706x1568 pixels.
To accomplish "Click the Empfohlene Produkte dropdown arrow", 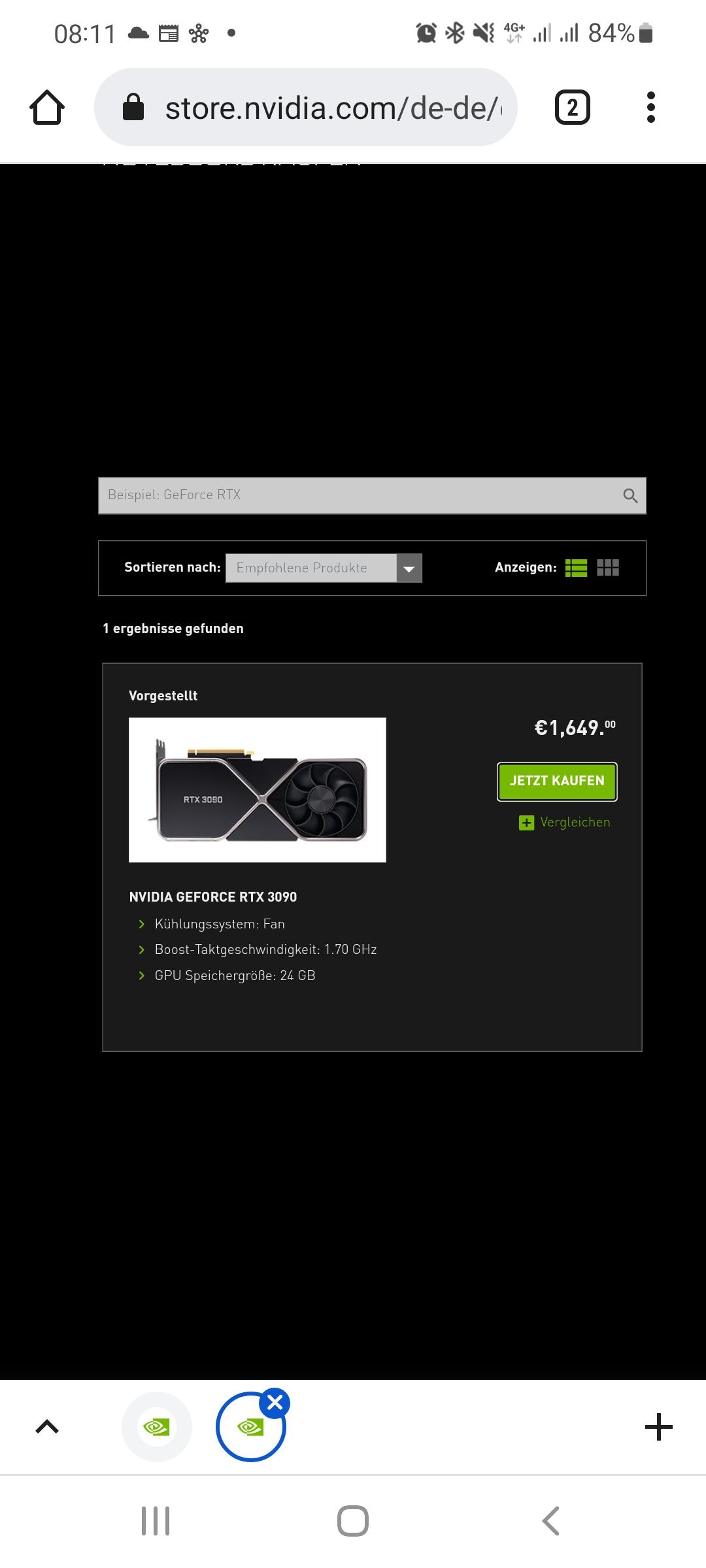I will (x=409, y=568).
